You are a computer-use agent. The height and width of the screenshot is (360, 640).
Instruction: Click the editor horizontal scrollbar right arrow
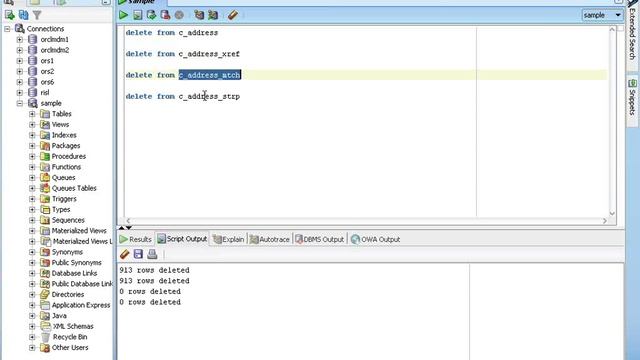[604, 221]
